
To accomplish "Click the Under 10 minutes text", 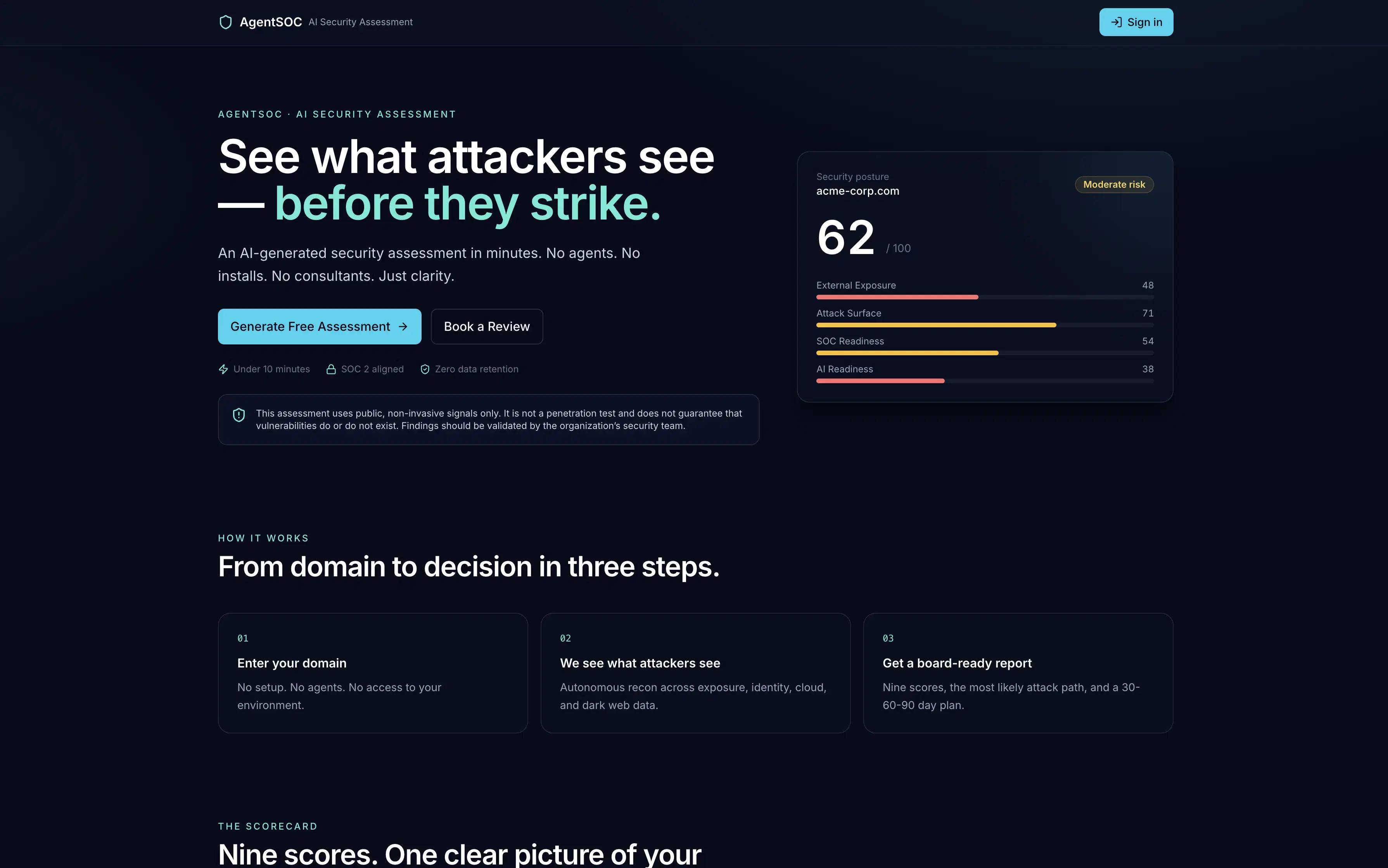I will (x=271, y=369).
